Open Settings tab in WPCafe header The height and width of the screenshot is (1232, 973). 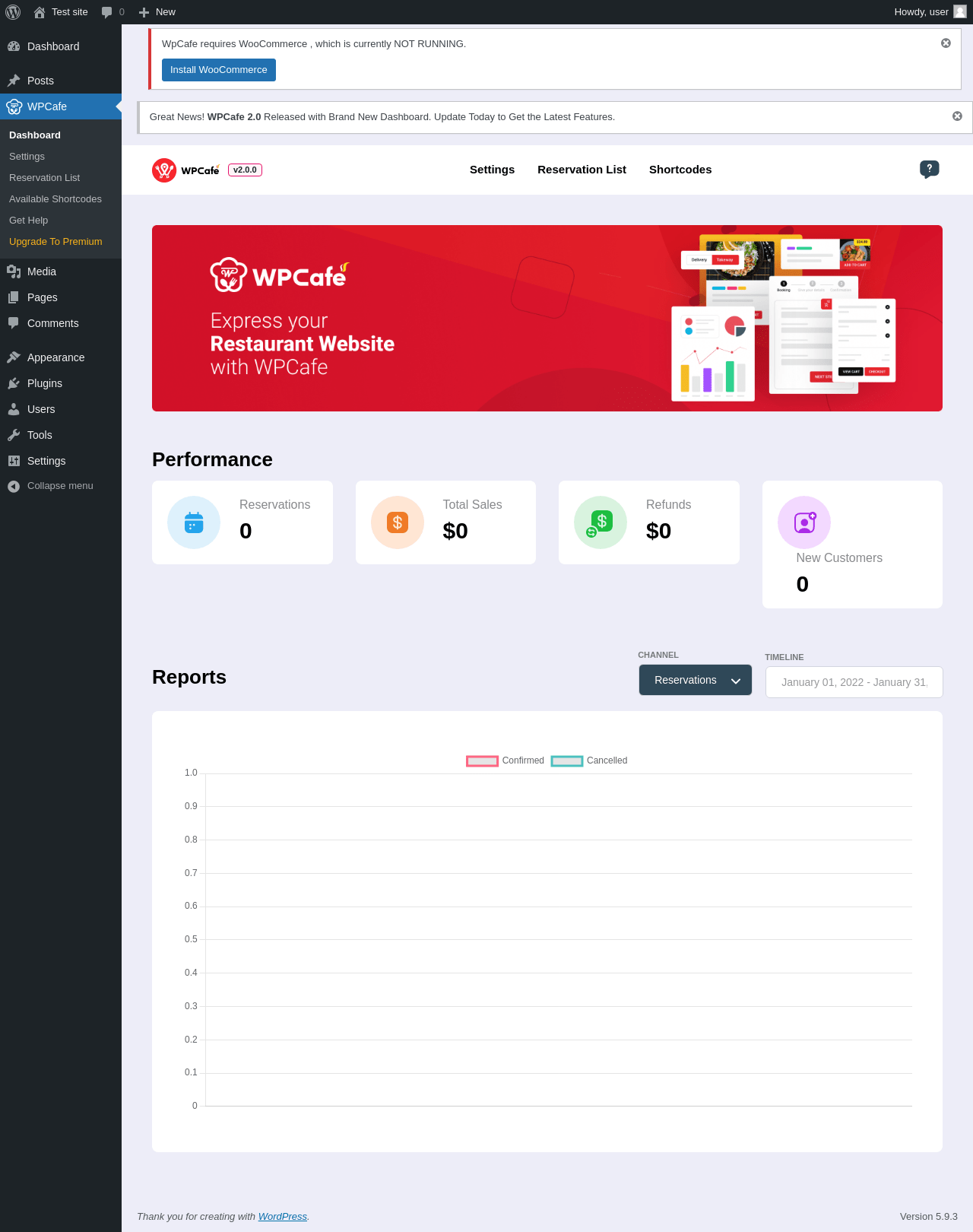pos(492,170)
